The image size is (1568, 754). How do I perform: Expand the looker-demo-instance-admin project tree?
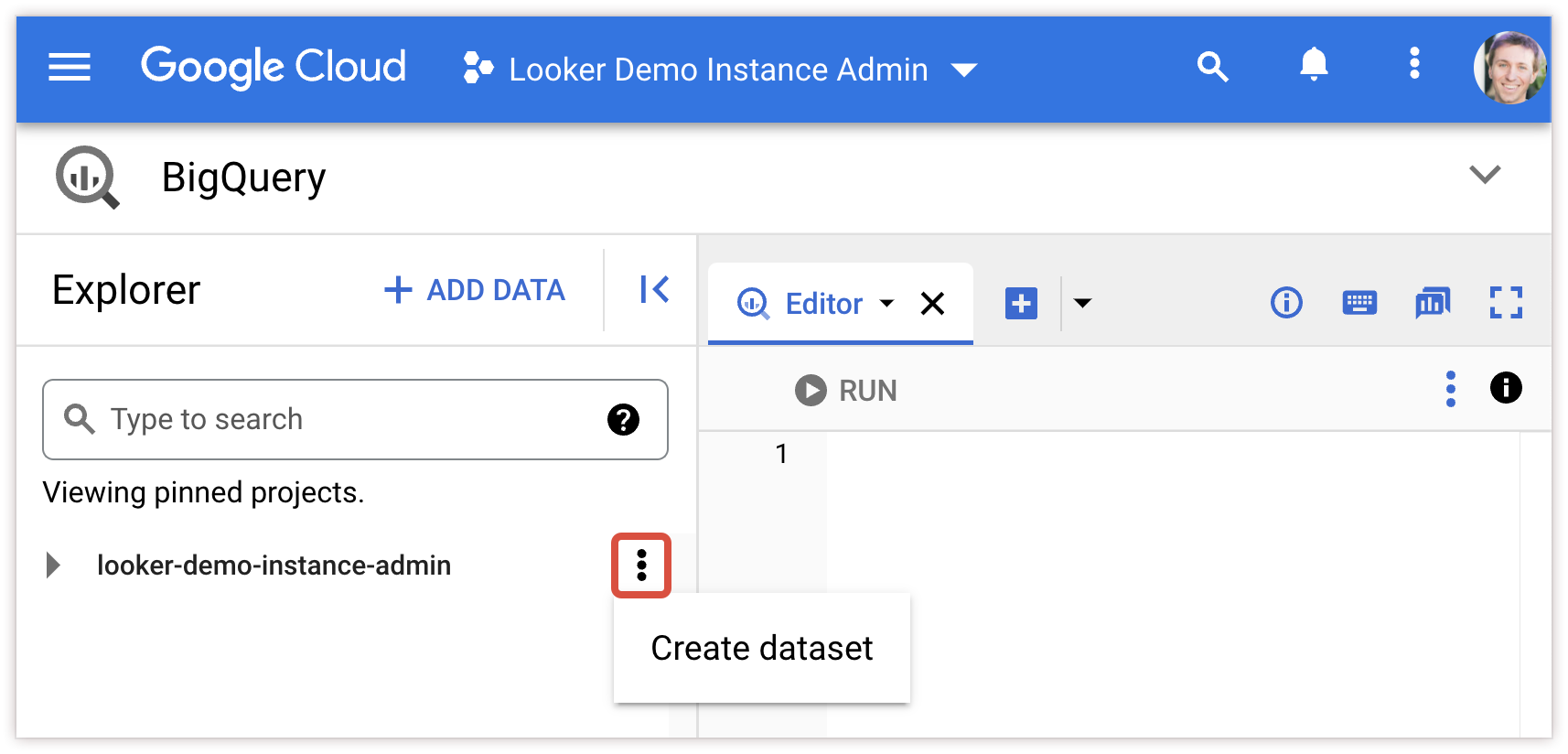click(53, 565)
